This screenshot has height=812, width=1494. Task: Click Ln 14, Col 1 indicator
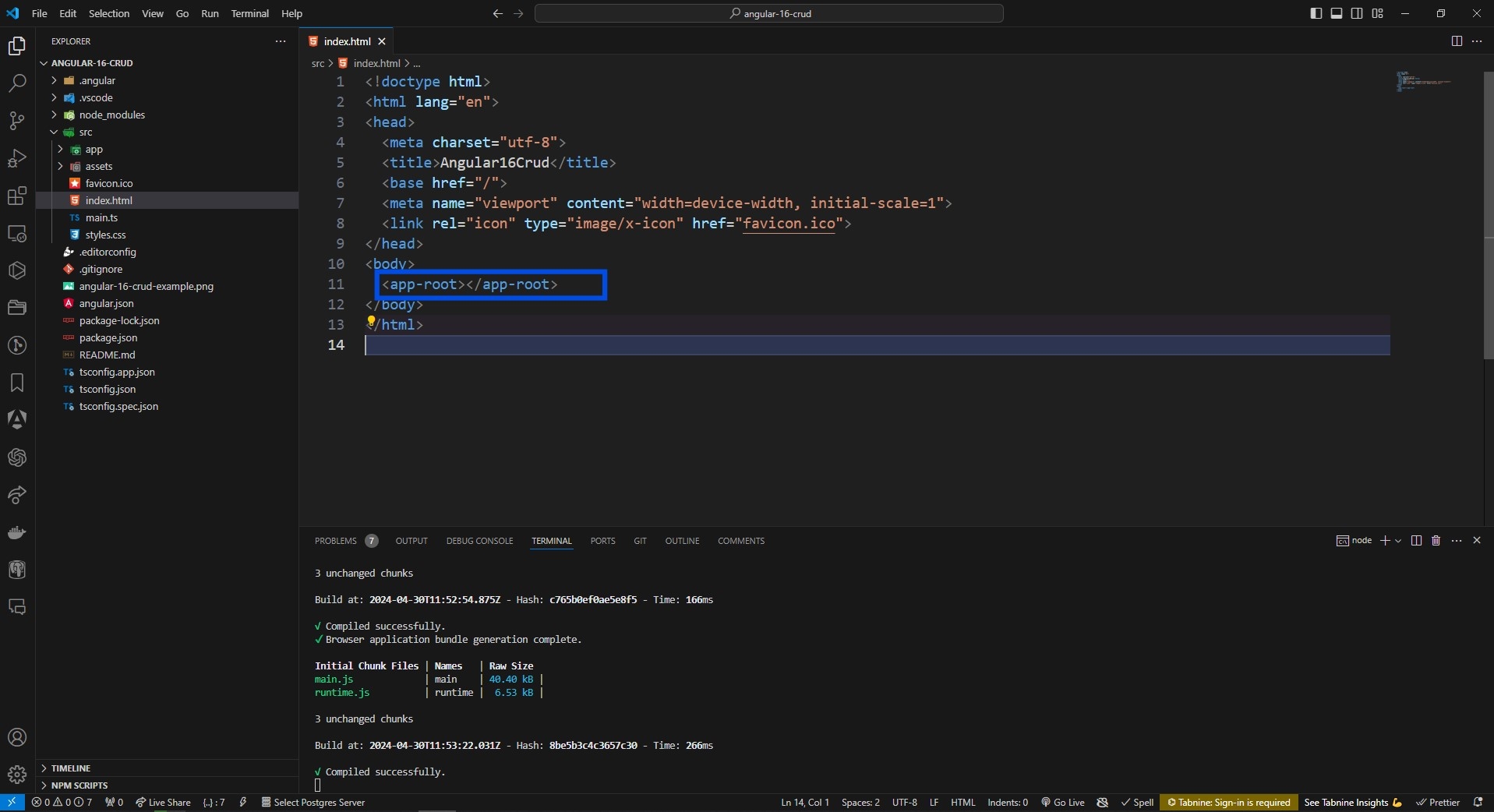[804, 803]
